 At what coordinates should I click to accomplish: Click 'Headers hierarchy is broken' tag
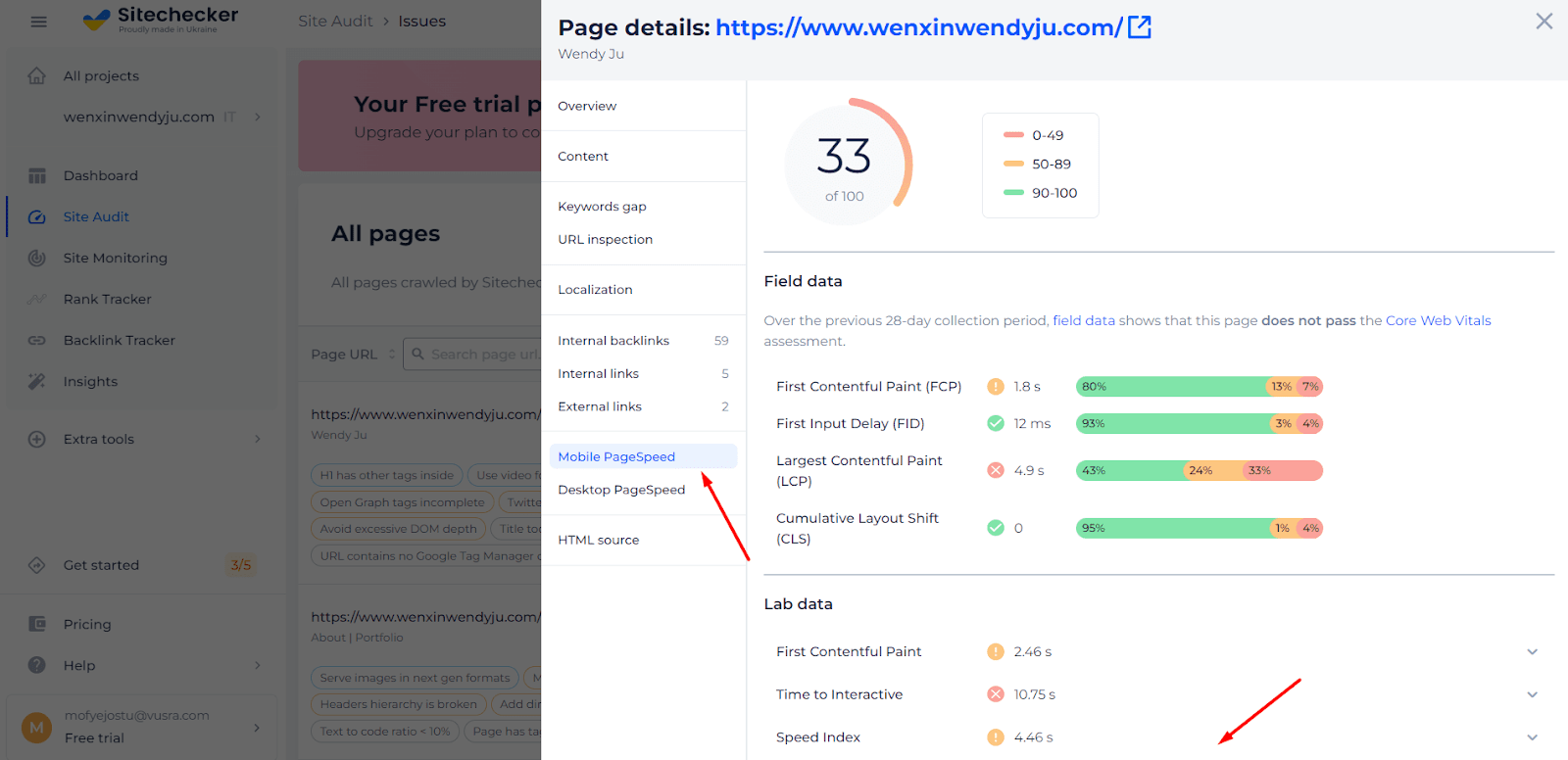pyautogui.click(x=398, y=704)
